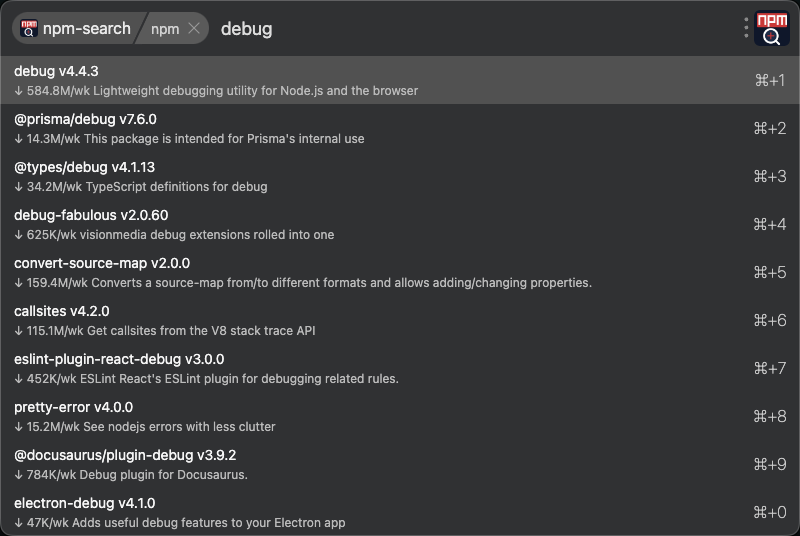Open the vertical three-dot options menu
This screenshot has width=800, height=536.
coord(746,28)
